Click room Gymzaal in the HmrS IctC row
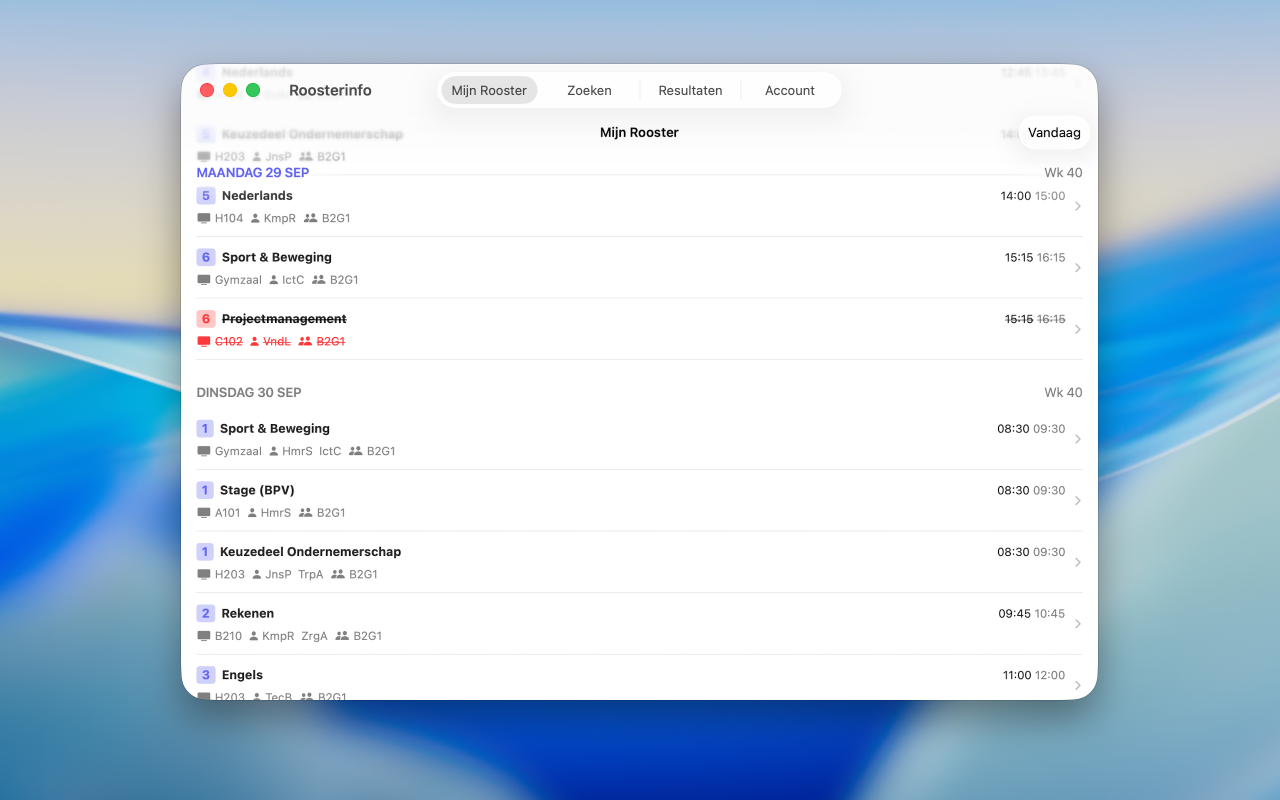 click(x=238, y=451)
